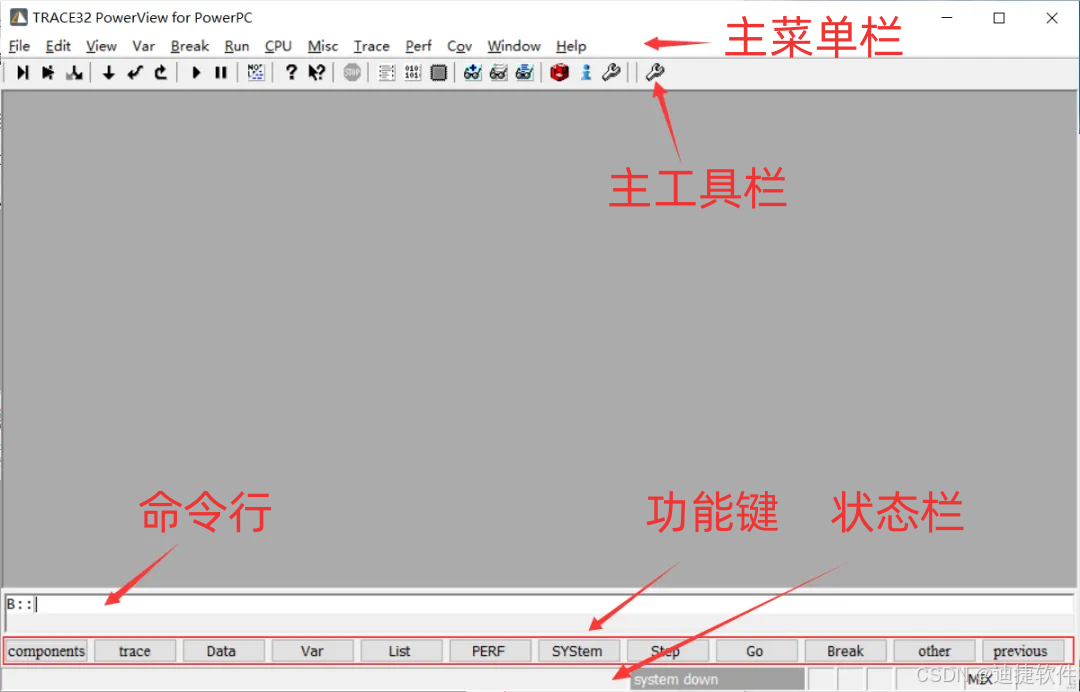This screenshot has width=1080, height=692.
Task: Click the red cube toolbar icon
Action: [x=559, y=72]
